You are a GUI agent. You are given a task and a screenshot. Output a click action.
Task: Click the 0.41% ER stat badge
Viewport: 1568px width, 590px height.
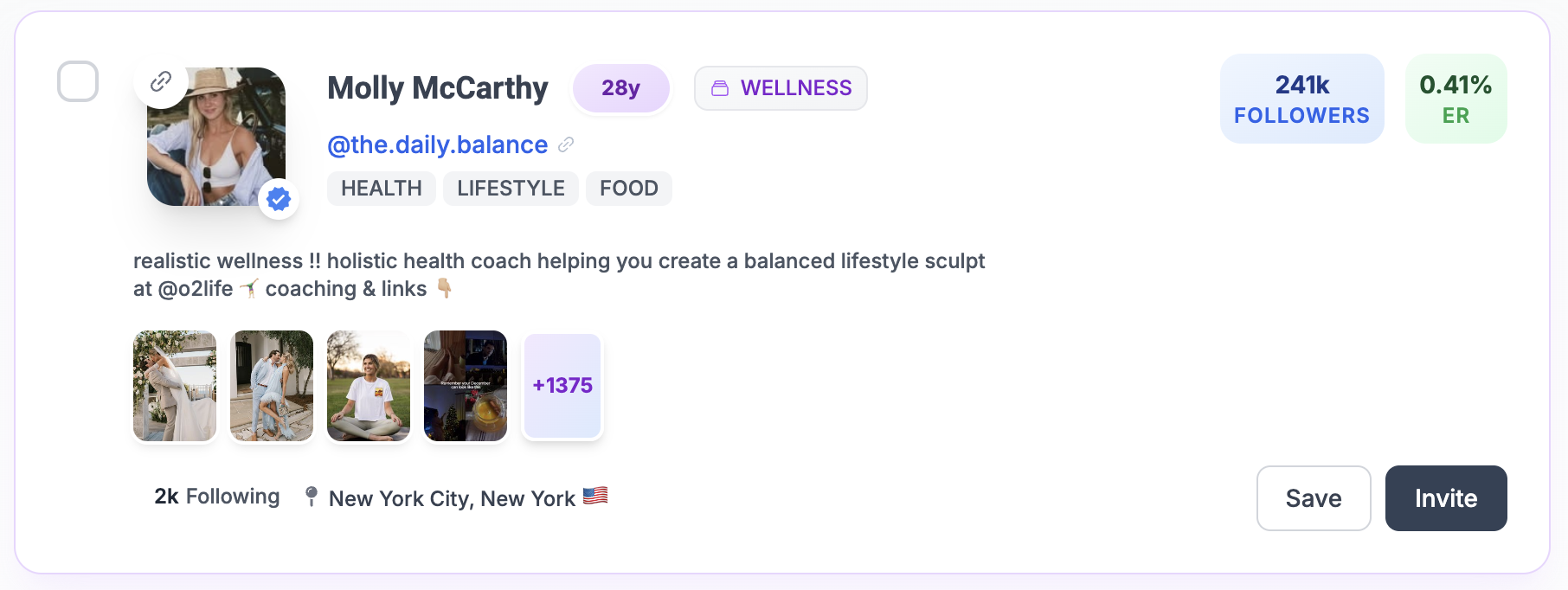(x=1456, y=98)
